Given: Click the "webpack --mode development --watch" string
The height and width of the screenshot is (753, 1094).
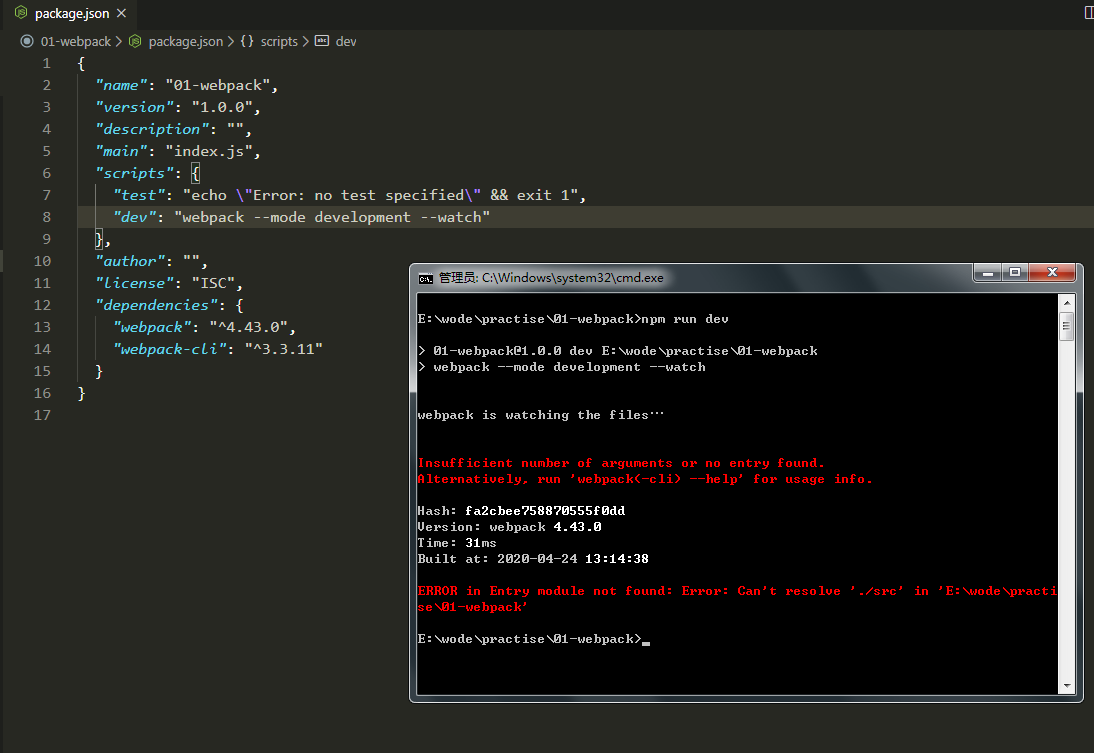Looking at the screenshot, I should pos(332,217).
